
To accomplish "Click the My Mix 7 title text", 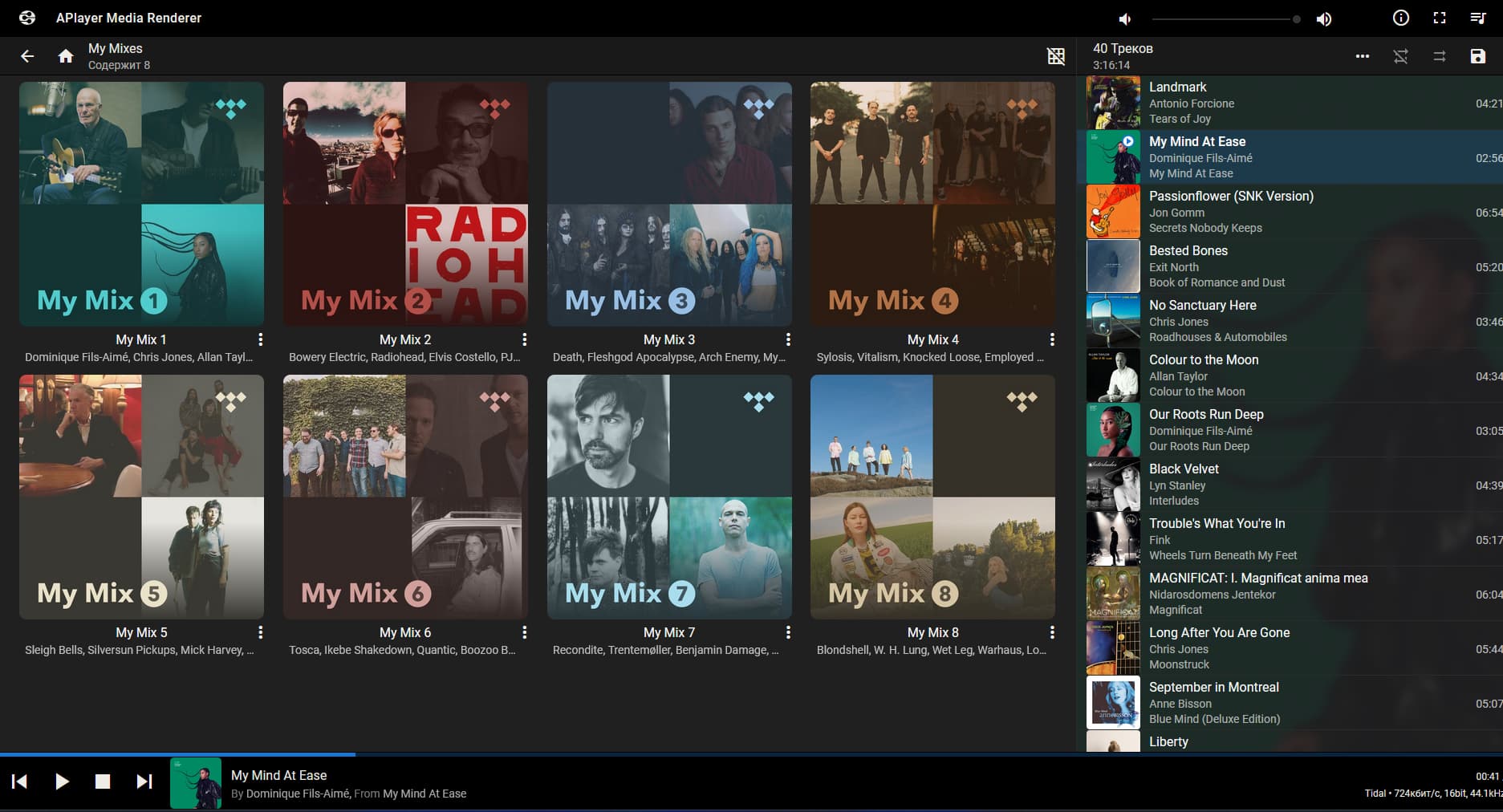I will click(669, 632).
